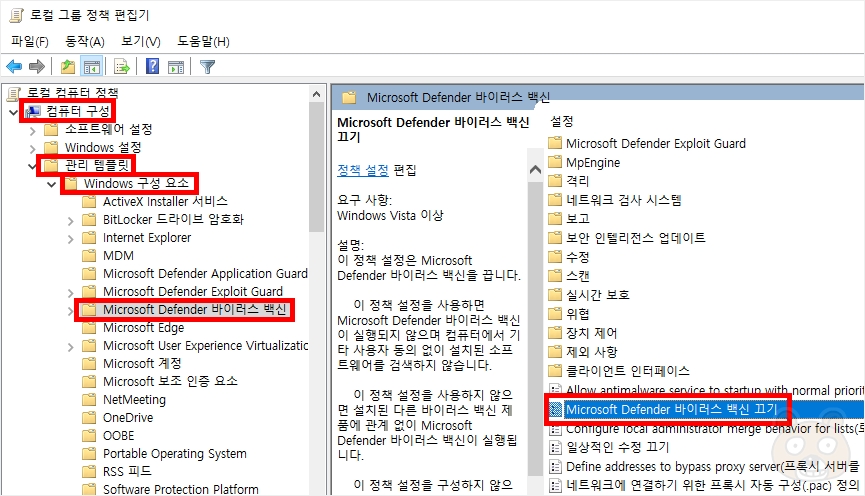Select 로컬 컴퓨터 정책 root item
Viewport: 865px width, 496px height.
tap(73, 93)
